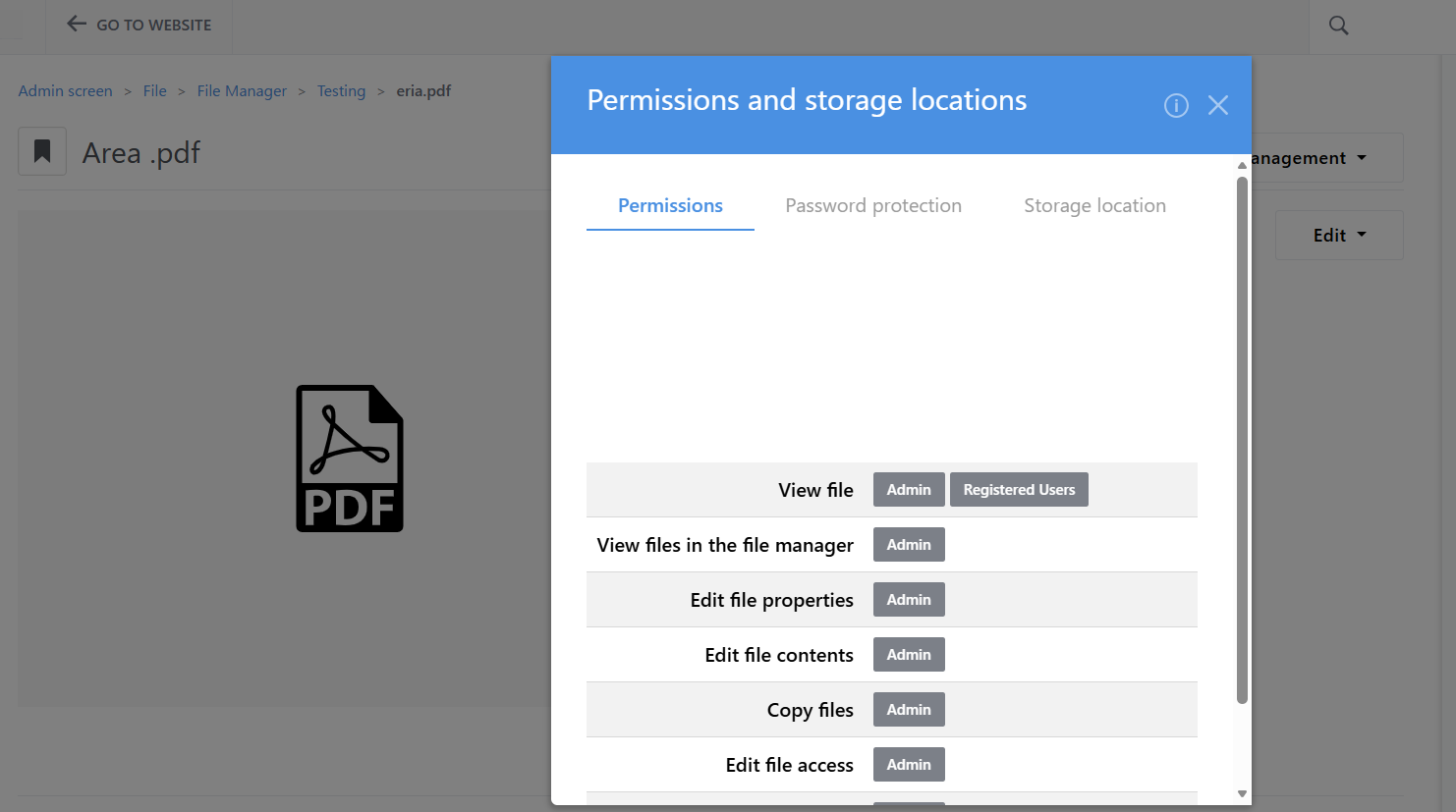Click the dialog scrollbar down arrow
The height and width of the screenshot is (812, 1456).
coord(1242,793)
